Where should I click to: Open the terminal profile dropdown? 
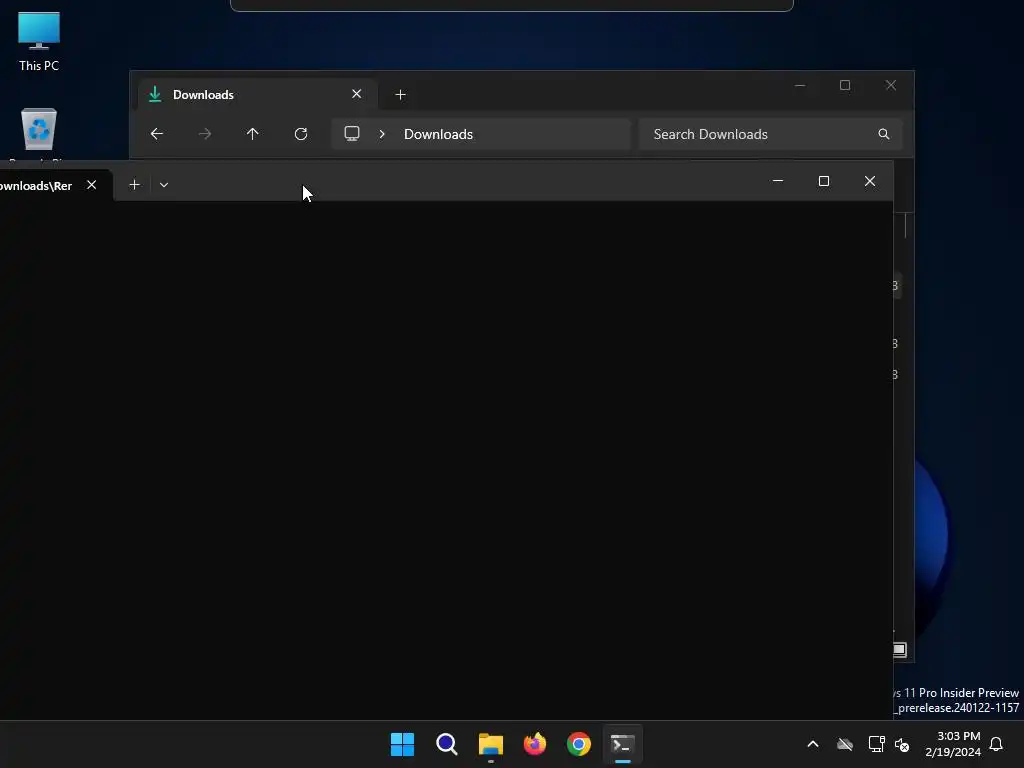click(x=164, y=185)
